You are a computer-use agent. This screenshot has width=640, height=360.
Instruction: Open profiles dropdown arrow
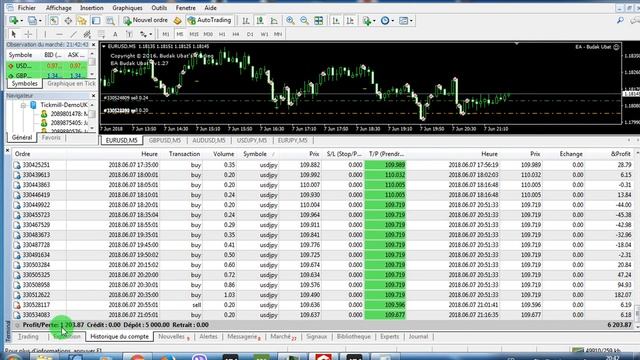click(x=40, y=21)
